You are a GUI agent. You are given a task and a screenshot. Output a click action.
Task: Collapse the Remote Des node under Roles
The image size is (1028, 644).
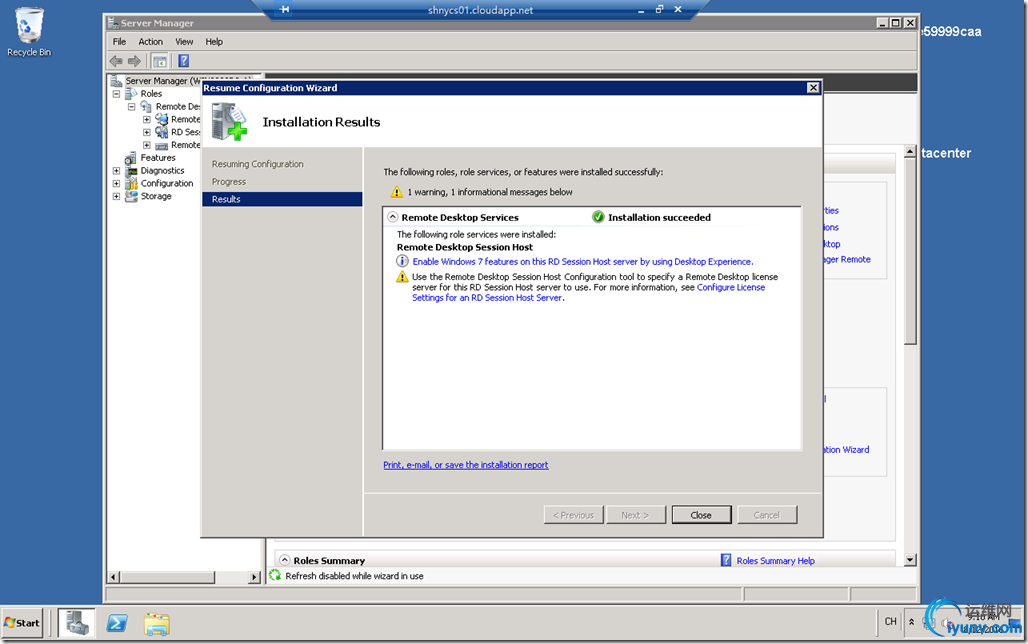(131, 106)
